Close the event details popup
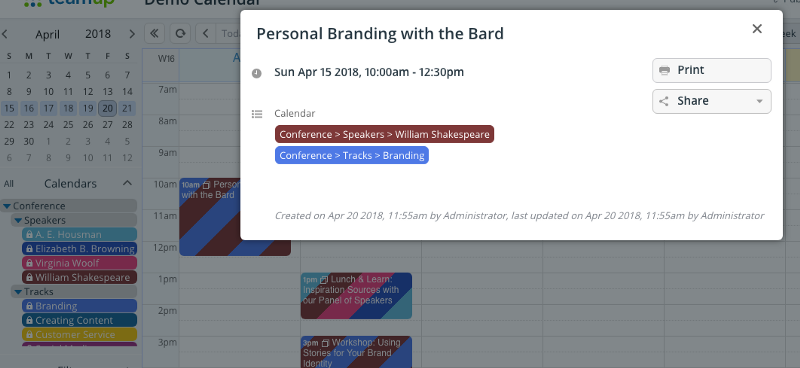 click(x=757, y=29)
